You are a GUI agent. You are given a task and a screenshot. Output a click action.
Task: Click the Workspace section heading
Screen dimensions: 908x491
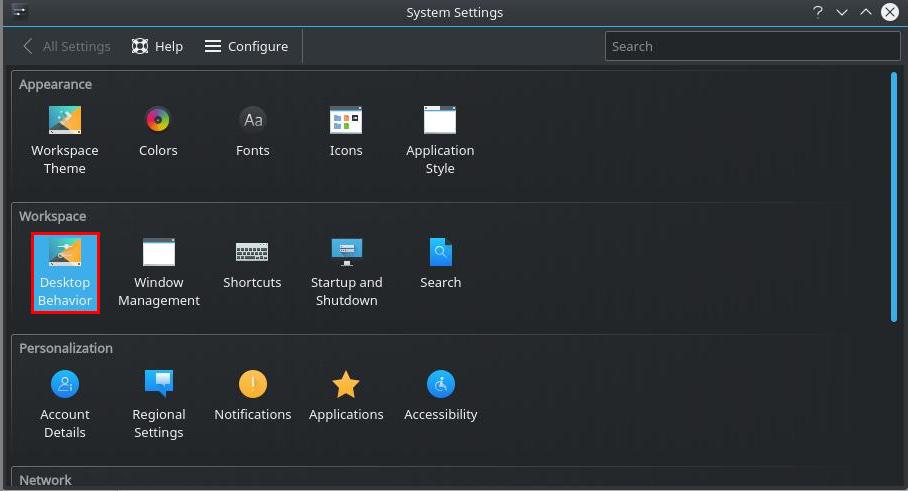tap(53, 217)
